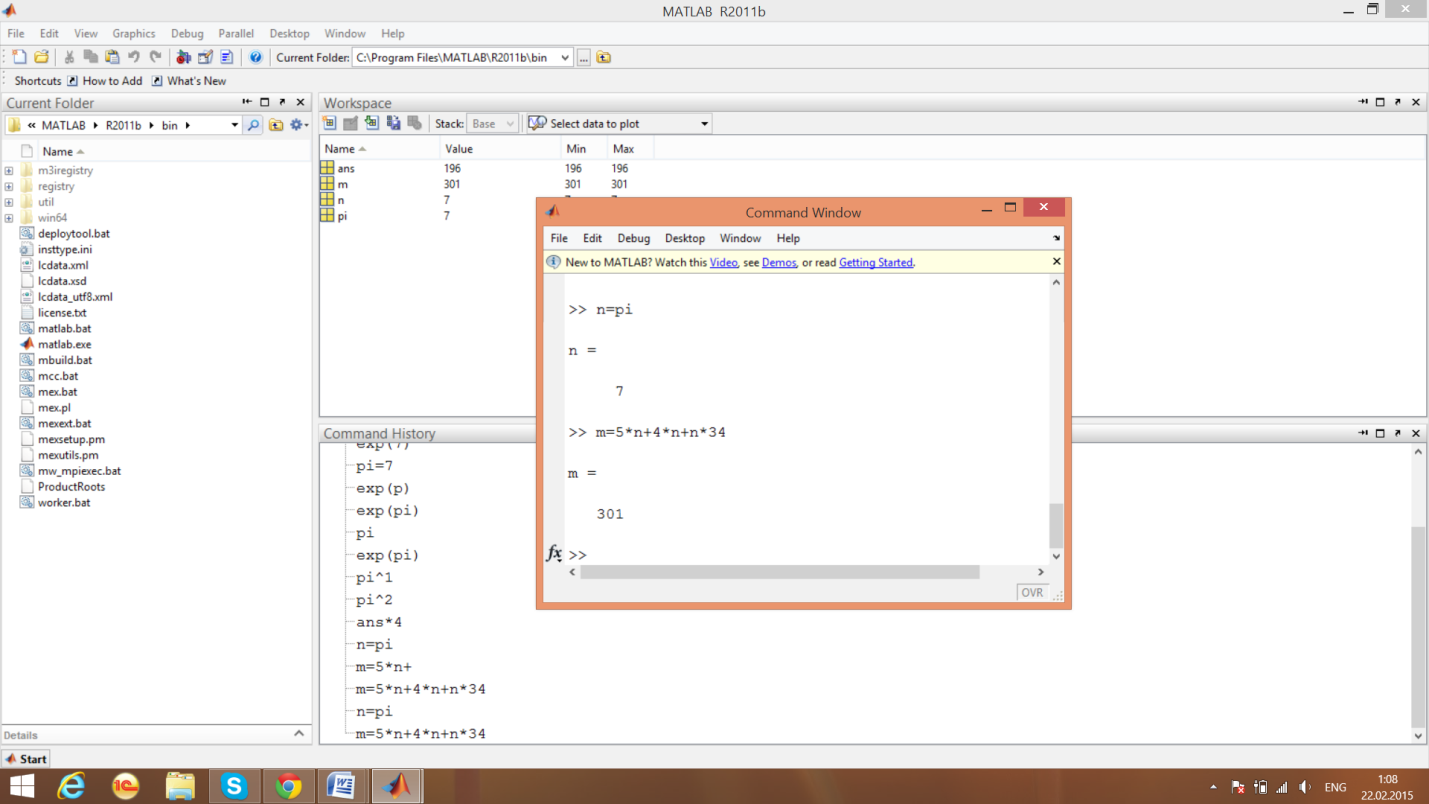Click the command prompt input line
This screenshot has height=804, width=1429.
tap(808, 554)
